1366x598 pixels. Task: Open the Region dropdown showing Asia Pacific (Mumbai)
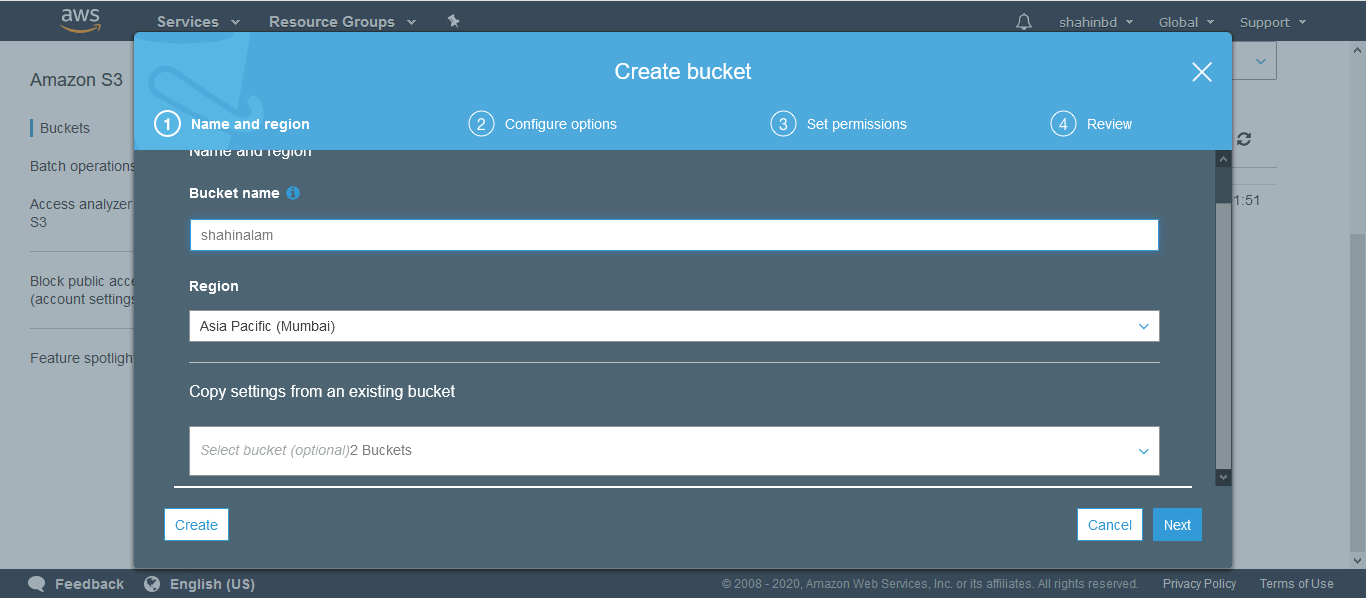pyautogui.click(x=673, y=326)
